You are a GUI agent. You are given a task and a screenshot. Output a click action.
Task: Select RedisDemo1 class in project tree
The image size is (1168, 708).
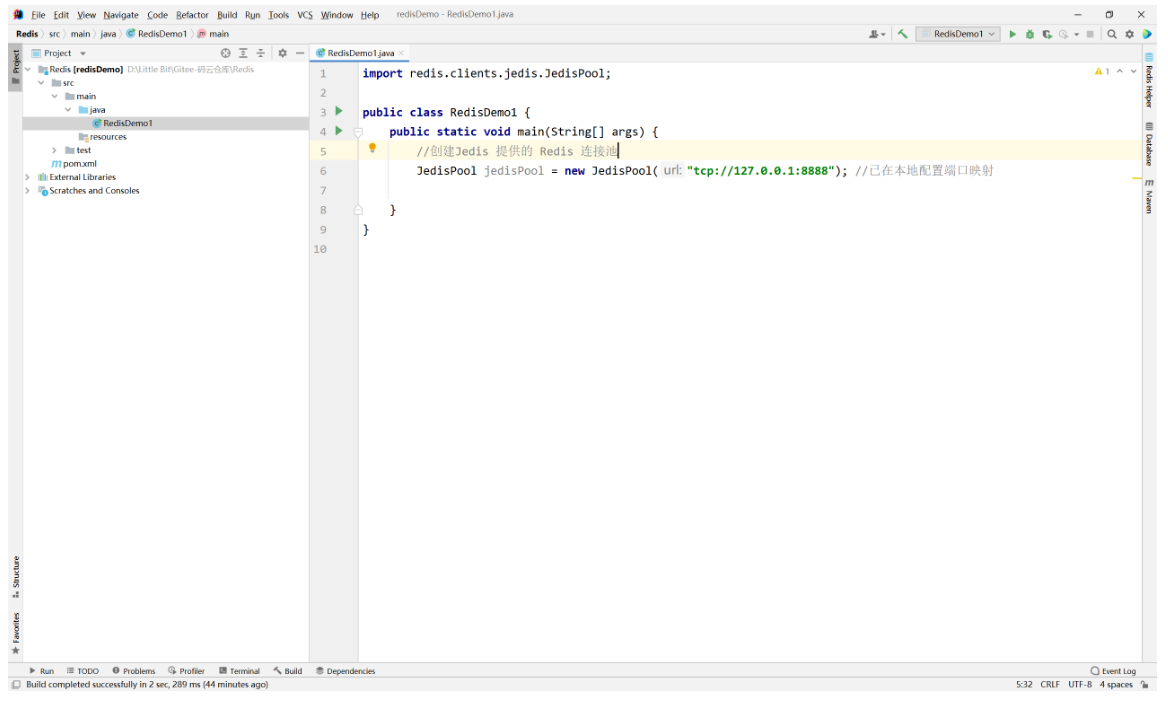click(x=123, y=123)
